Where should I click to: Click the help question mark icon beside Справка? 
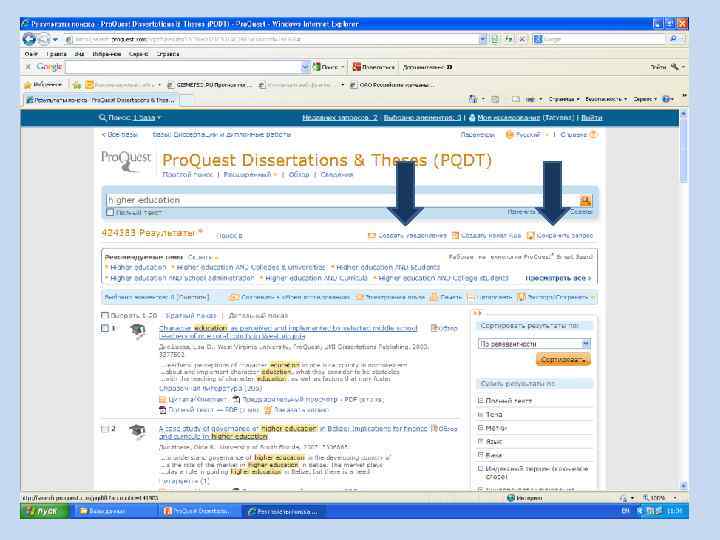coord(593,135)
